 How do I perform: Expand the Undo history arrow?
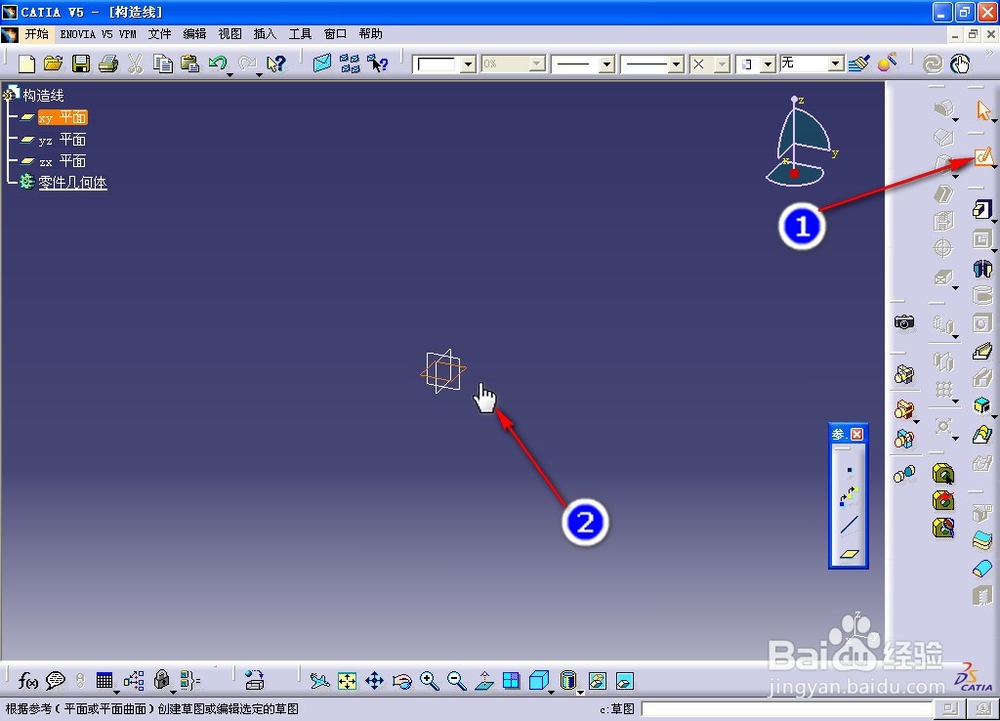tap(230, 75)
